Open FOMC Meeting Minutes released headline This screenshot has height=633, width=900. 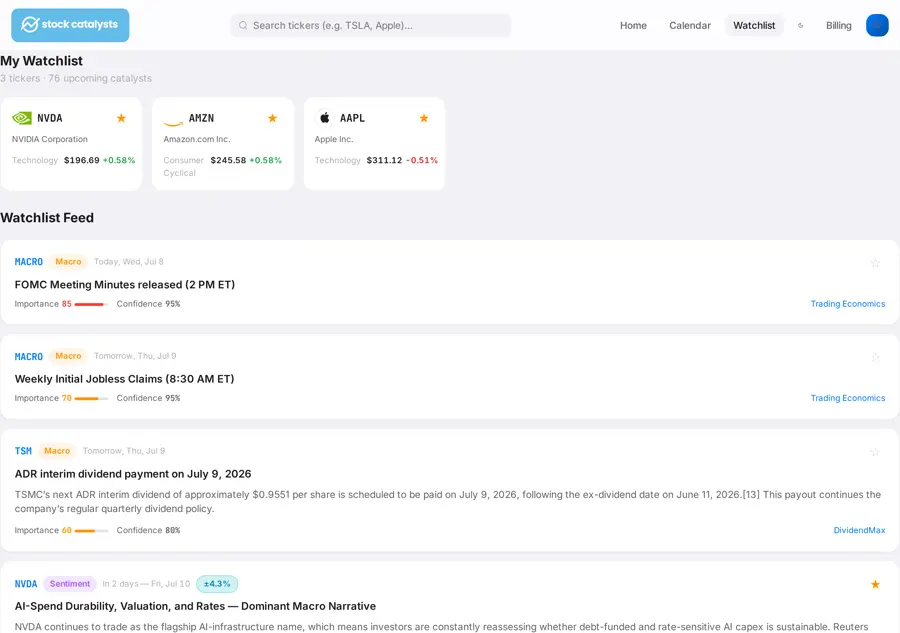(x=125, y=285)
